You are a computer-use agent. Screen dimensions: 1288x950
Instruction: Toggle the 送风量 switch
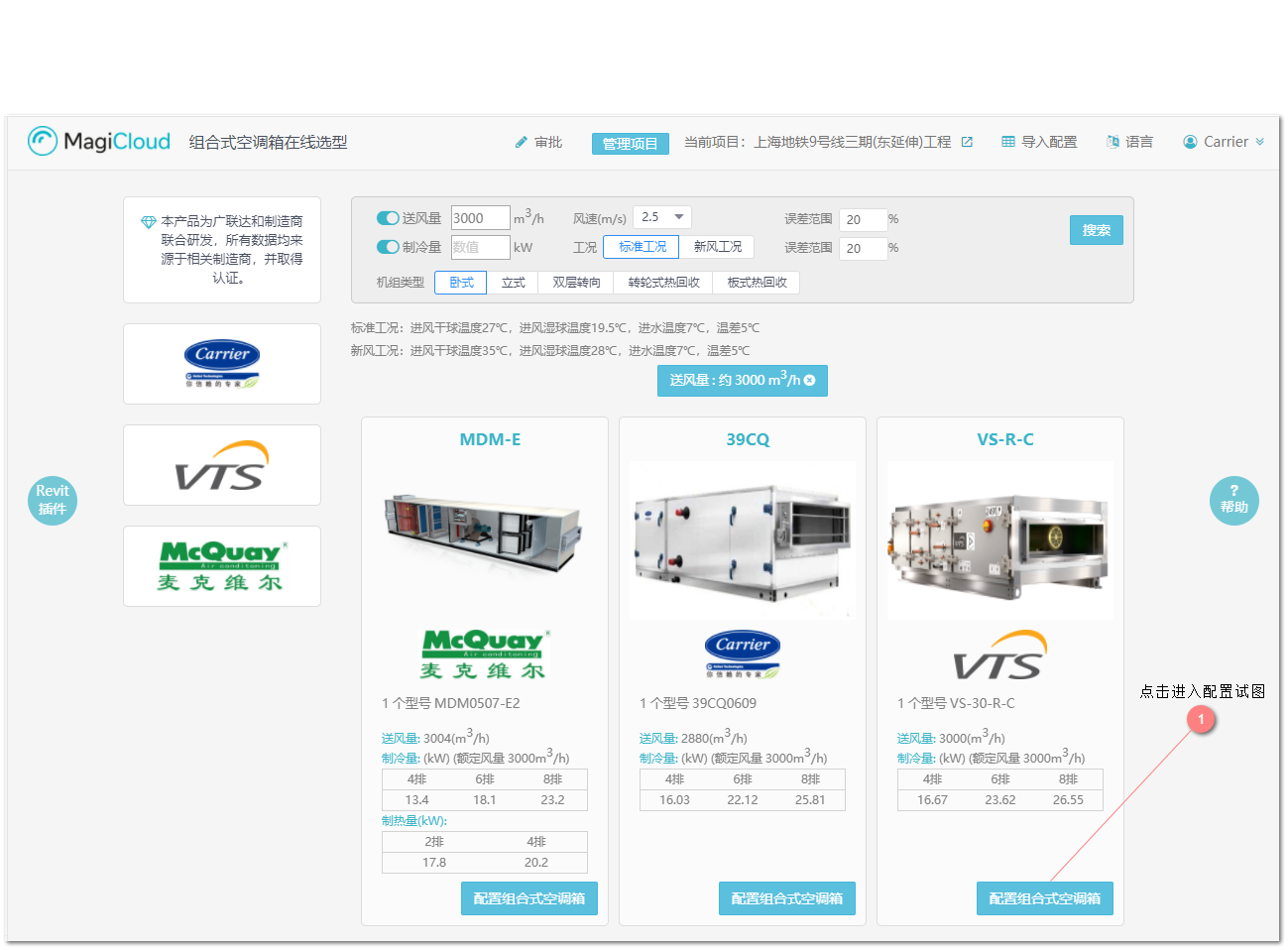pyautogui.click(x=388, y=218)
